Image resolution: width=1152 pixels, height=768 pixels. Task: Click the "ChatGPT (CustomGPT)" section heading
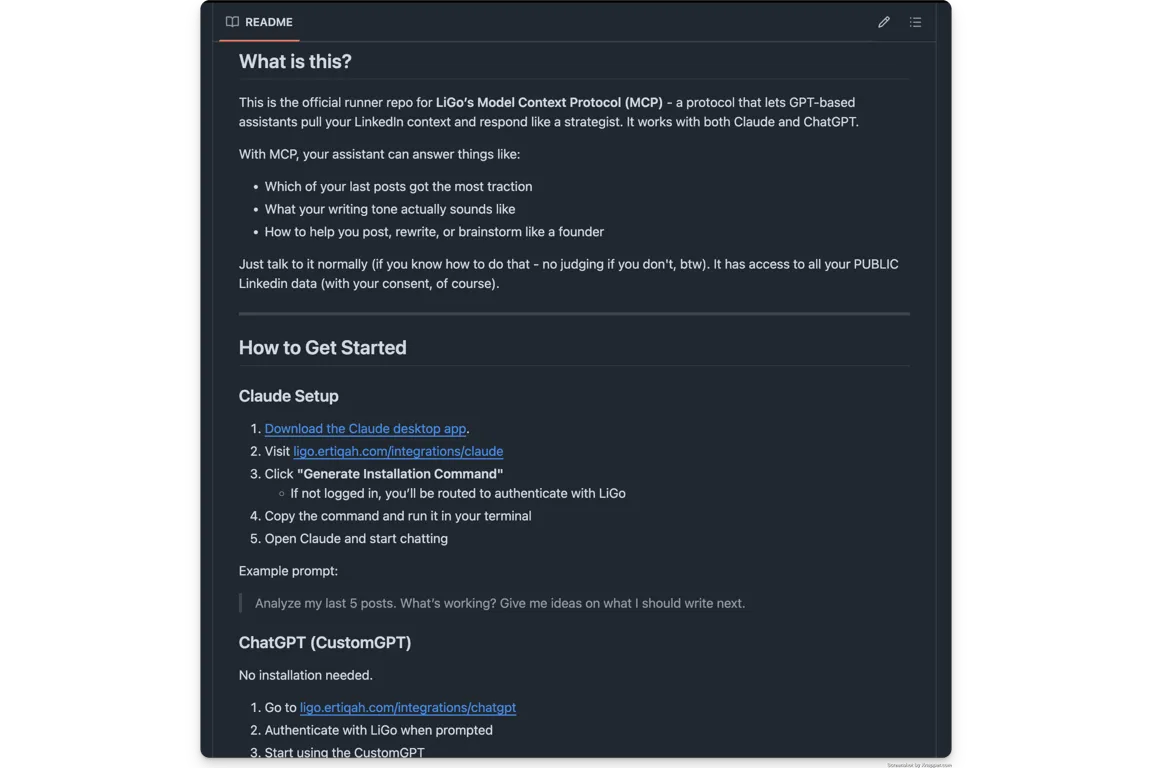[325, 642]
